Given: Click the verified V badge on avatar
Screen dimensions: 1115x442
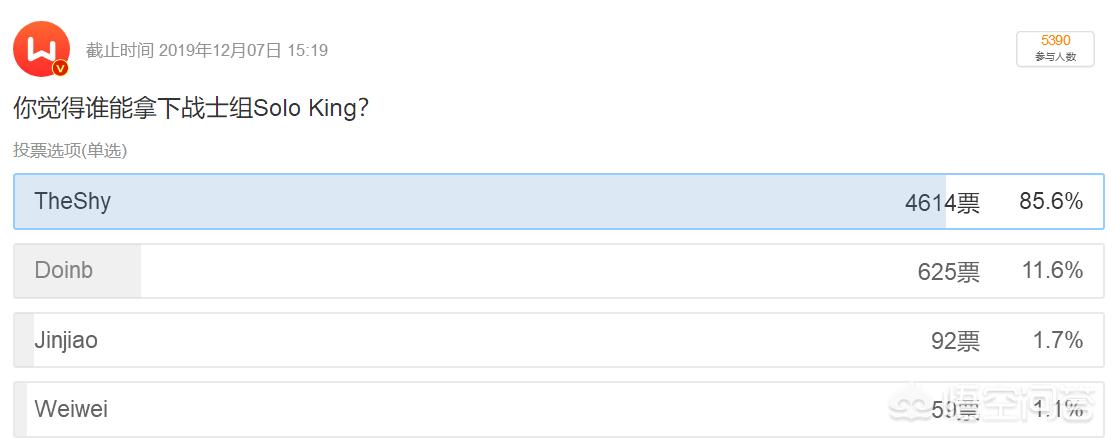Looking at the screenshot, I should pos(60,68).
